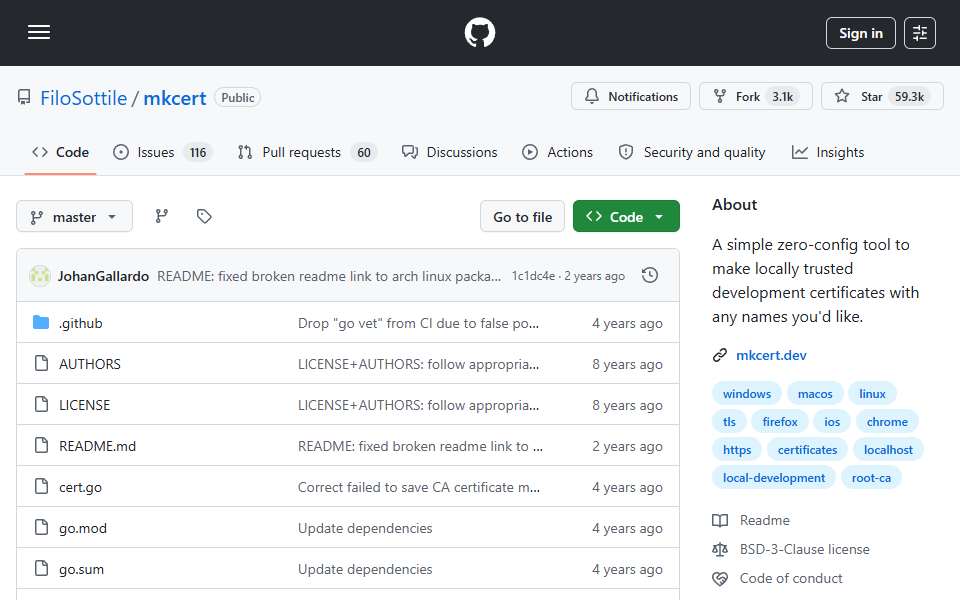Open the cert.go file
This screenshot has height=600, width=960.
click(80, 487)
